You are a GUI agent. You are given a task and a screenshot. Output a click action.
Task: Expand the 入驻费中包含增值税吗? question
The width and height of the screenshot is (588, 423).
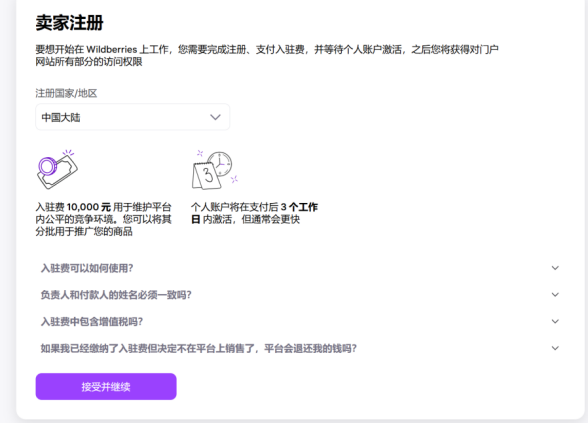300,322
